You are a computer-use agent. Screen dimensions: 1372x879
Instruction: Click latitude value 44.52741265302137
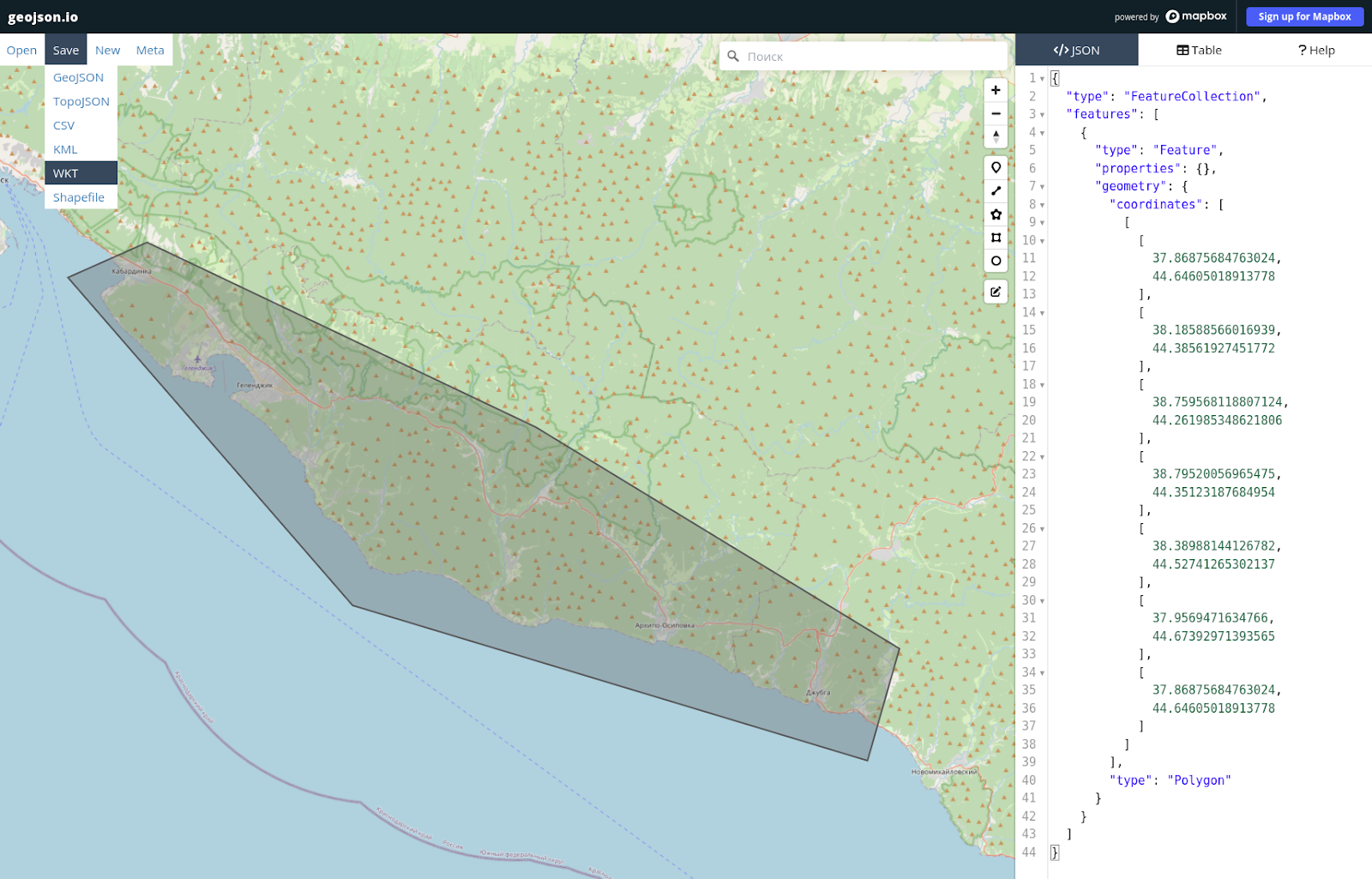1213,564
